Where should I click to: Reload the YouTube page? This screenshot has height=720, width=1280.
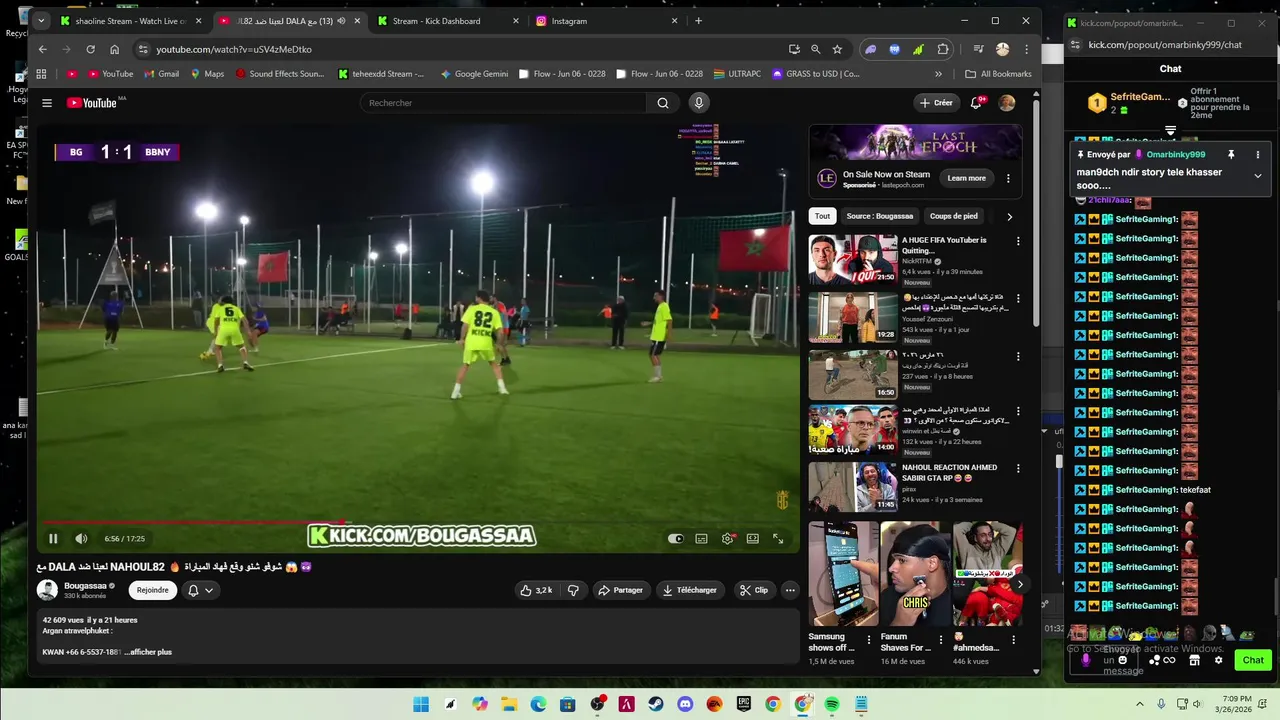coord(90,49)
